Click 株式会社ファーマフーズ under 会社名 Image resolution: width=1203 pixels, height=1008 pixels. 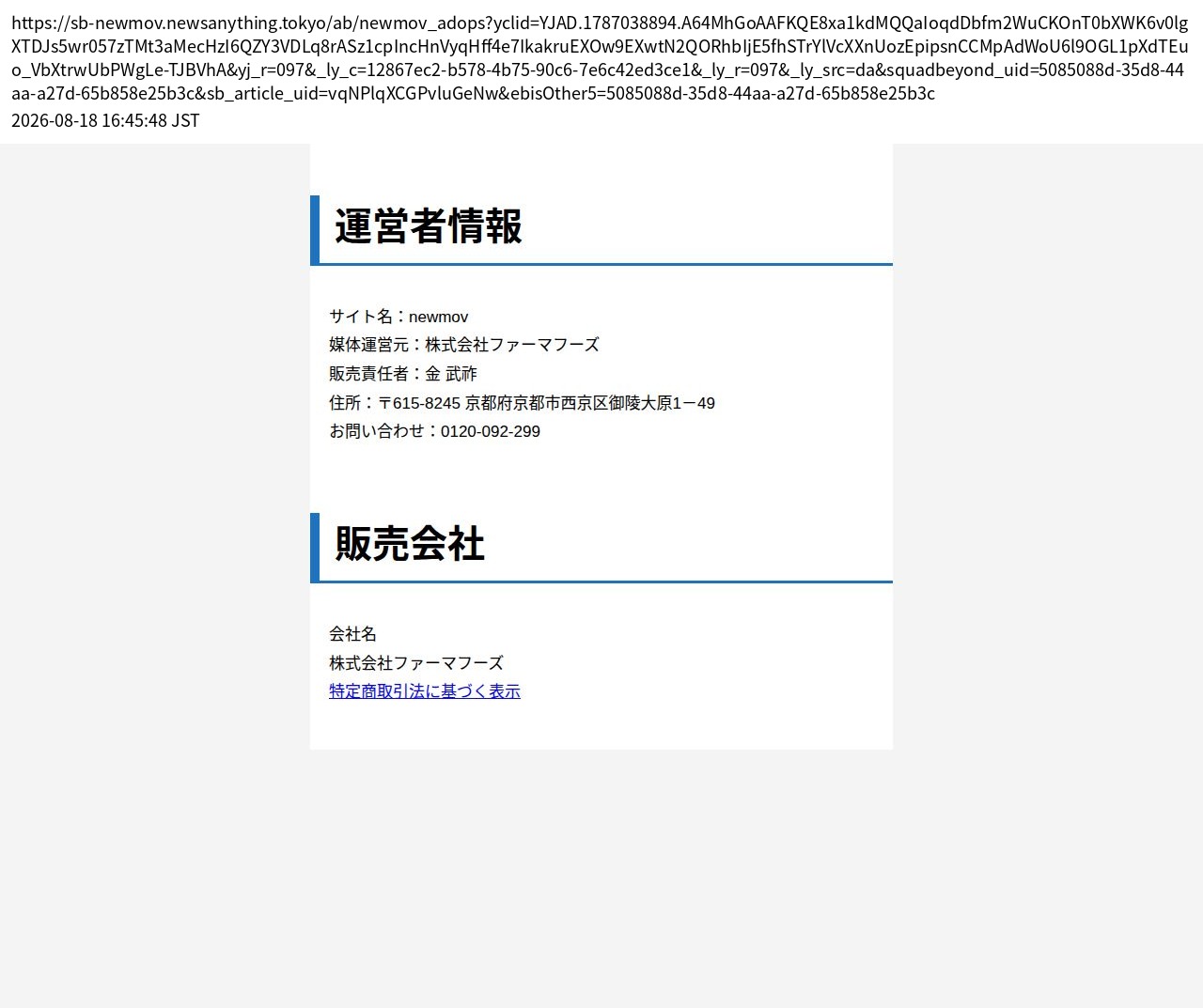point(416,663)
